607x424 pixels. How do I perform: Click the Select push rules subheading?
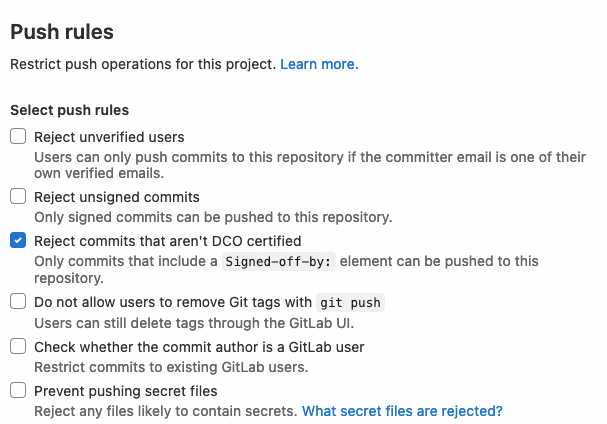70,110
